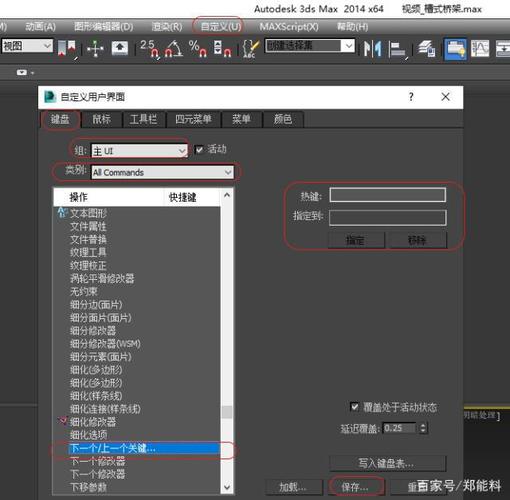Screen dimensions: 510x500
Task: Open the 帮助(H) menu
Action: [353, 27]
